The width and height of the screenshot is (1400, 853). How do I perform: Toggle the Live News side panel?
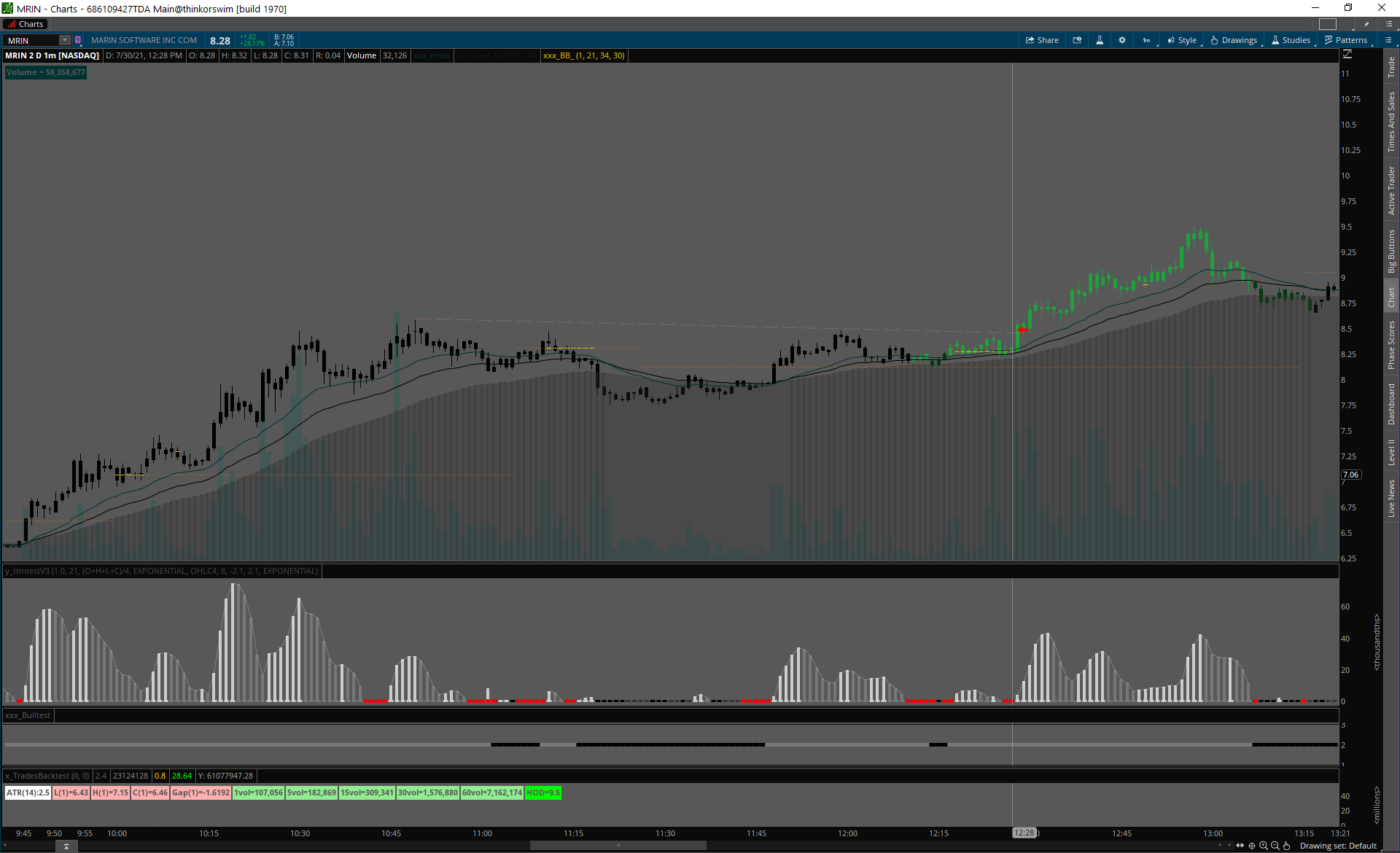(1391, 499)
